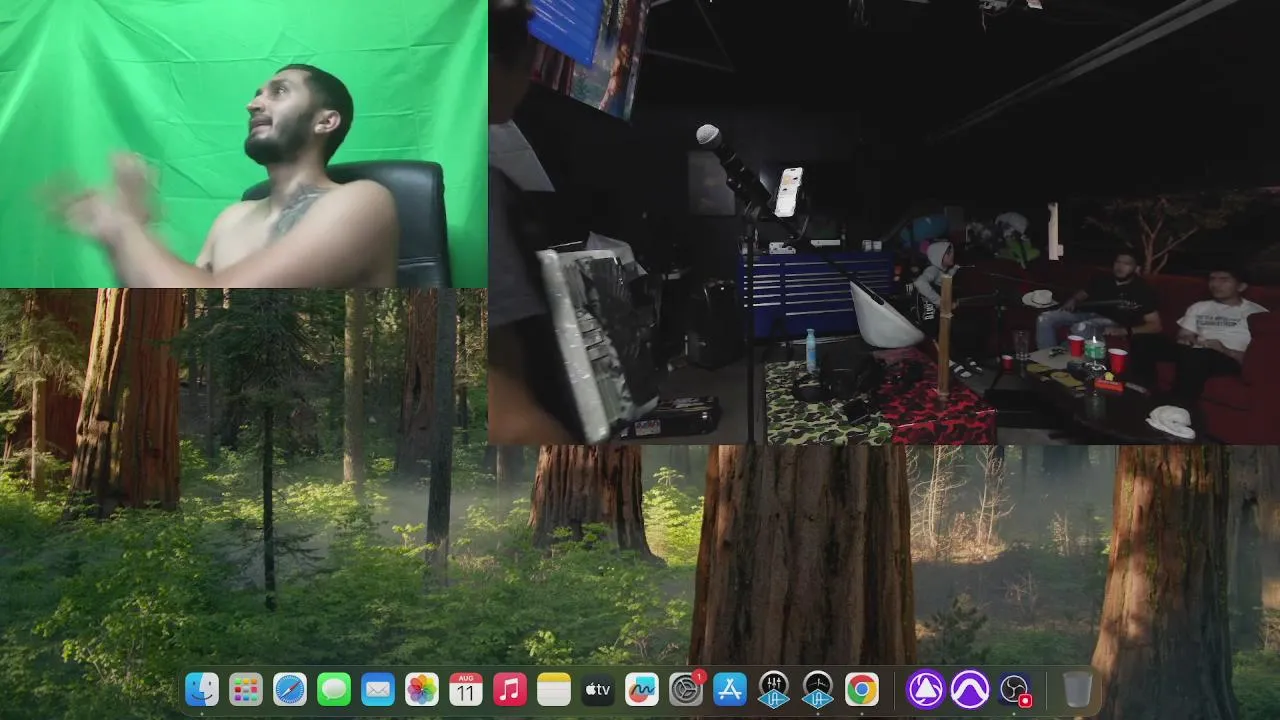This screenshot has width=1280, height=720.
Task: Open the App Store
Action: (x=730, y=689)
